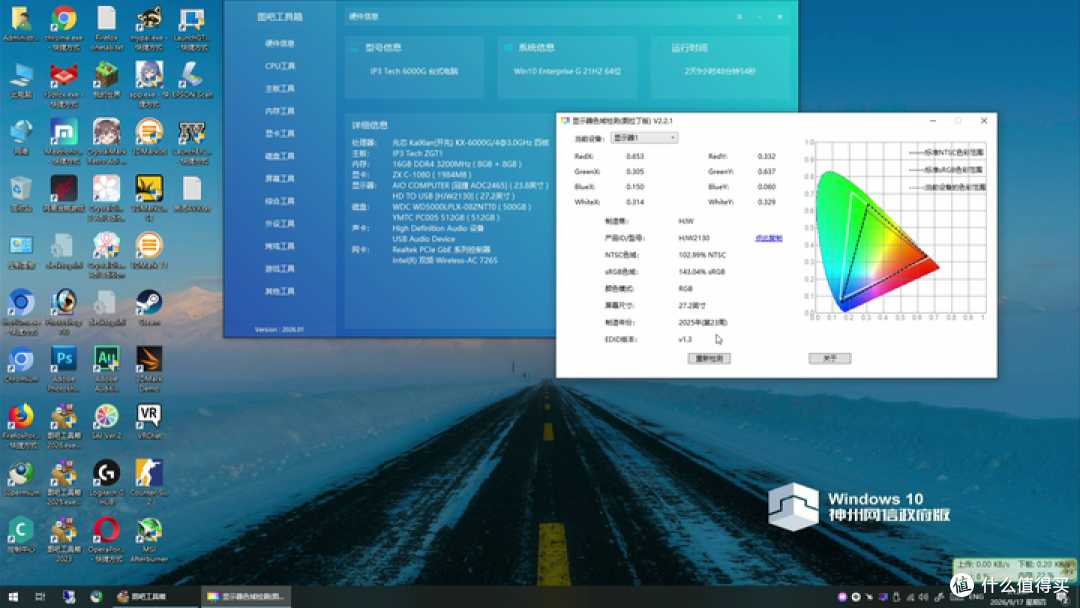Open the Administrator folder icon
Screen dimensions: 1080x608
[21, 24]
